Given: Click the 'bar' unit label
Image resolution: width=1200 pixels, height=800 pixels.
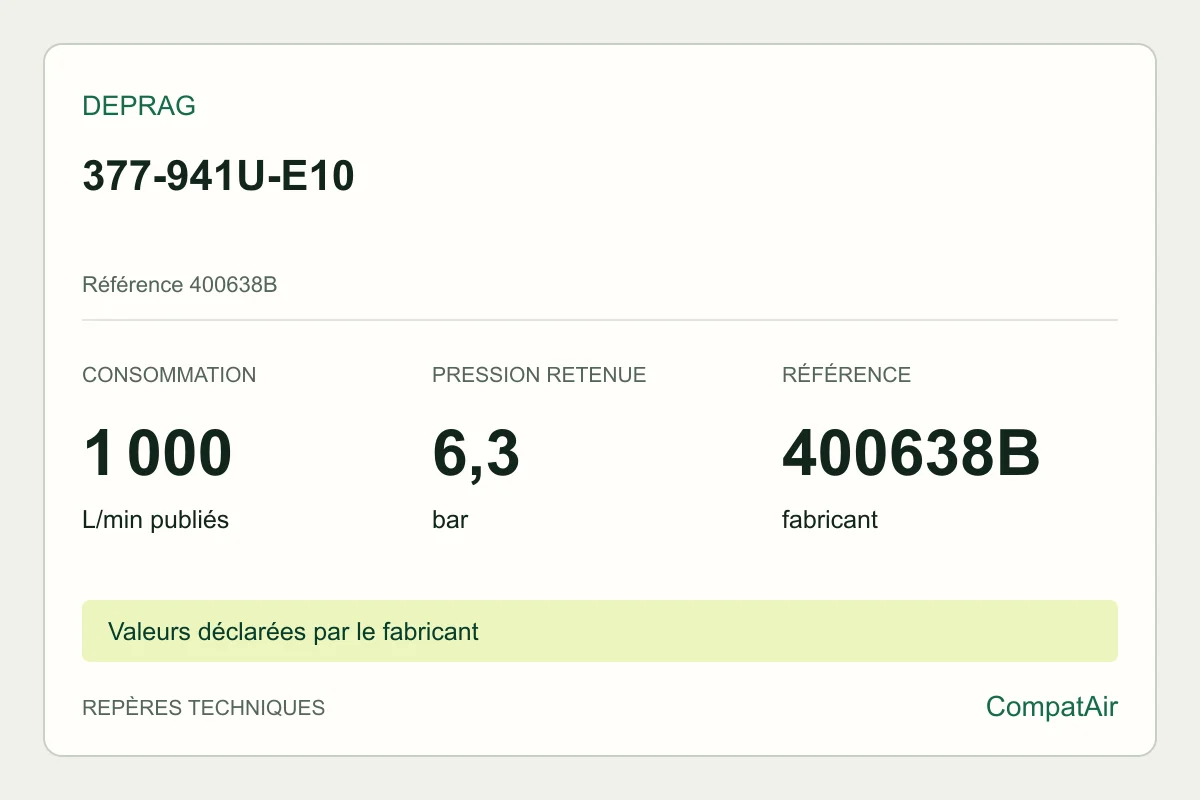Looking at the screenshot, I should point(450,520).
